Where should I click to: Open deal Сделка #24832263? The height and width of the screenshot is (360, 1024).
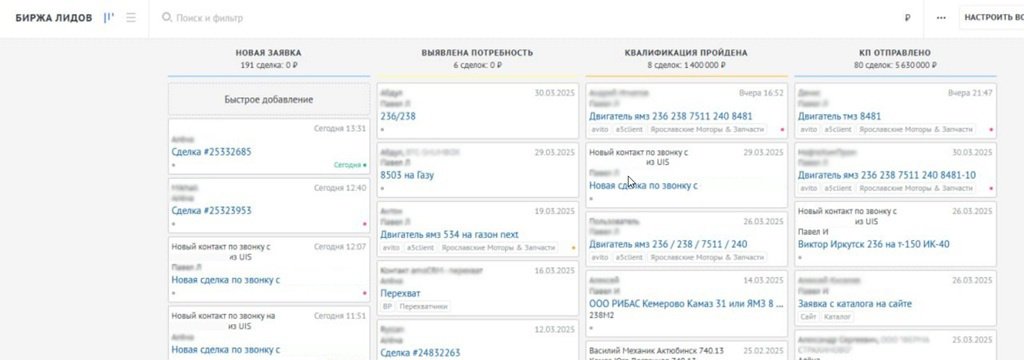coord(420,353)
